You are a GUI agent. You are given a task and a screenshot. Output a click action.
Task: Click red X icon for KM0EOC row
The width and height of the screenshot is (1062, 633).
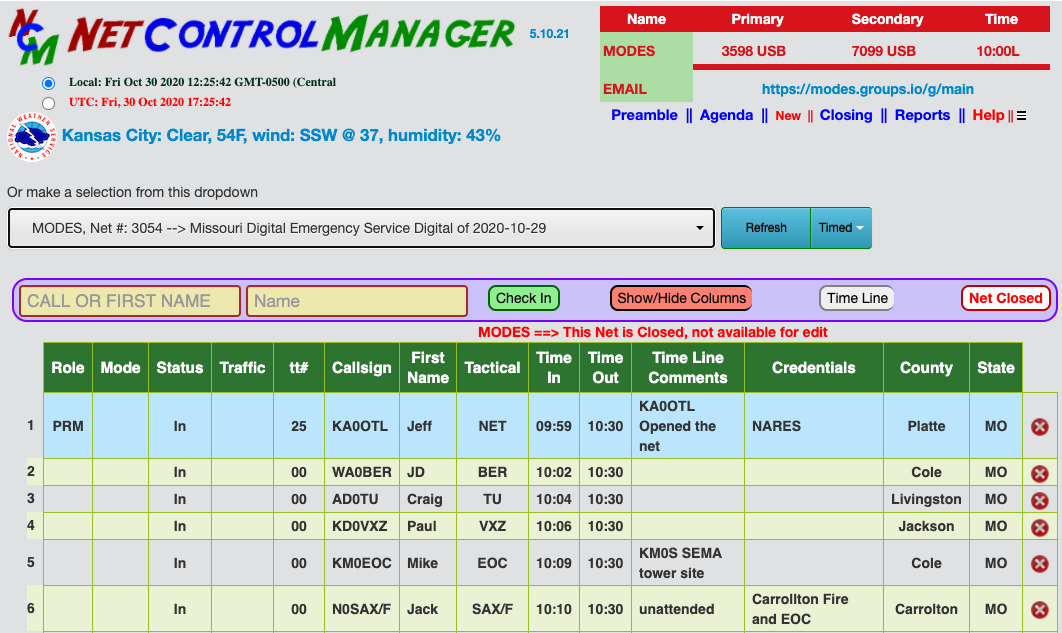[1040, 563]
